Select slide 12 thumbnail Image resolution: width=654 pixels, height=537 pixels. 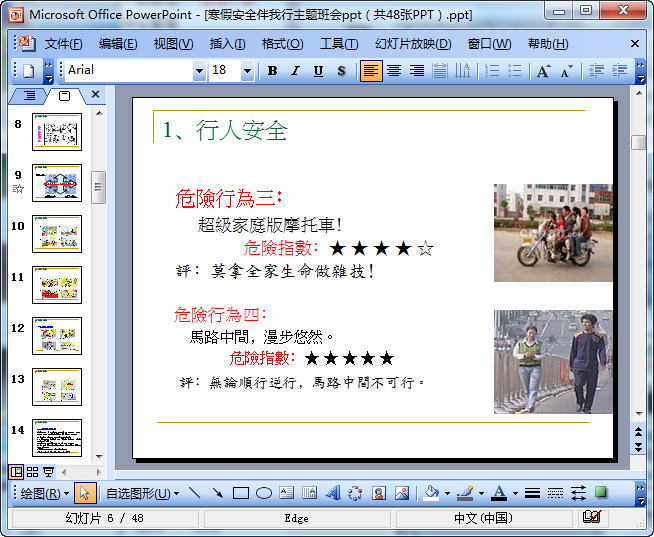pos(57,336)
